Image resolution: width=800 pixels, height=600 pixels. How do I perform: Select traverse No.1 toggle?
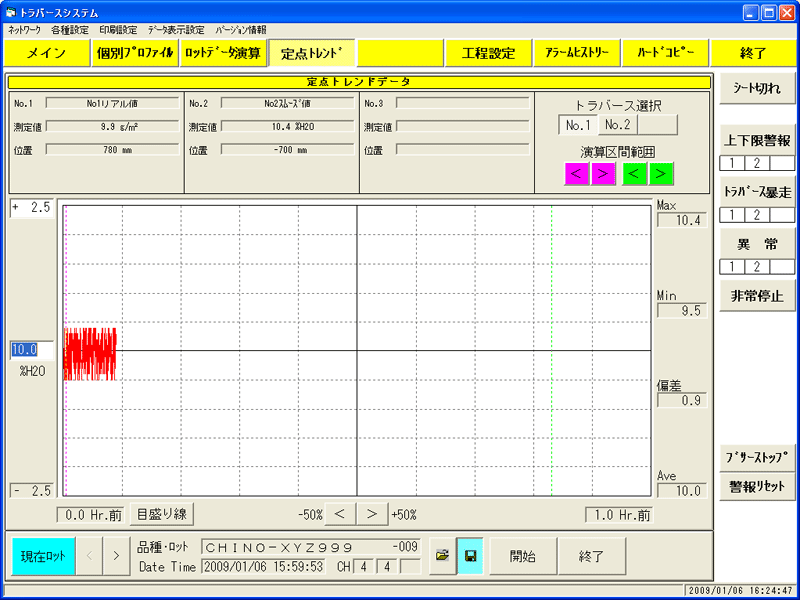578,125
